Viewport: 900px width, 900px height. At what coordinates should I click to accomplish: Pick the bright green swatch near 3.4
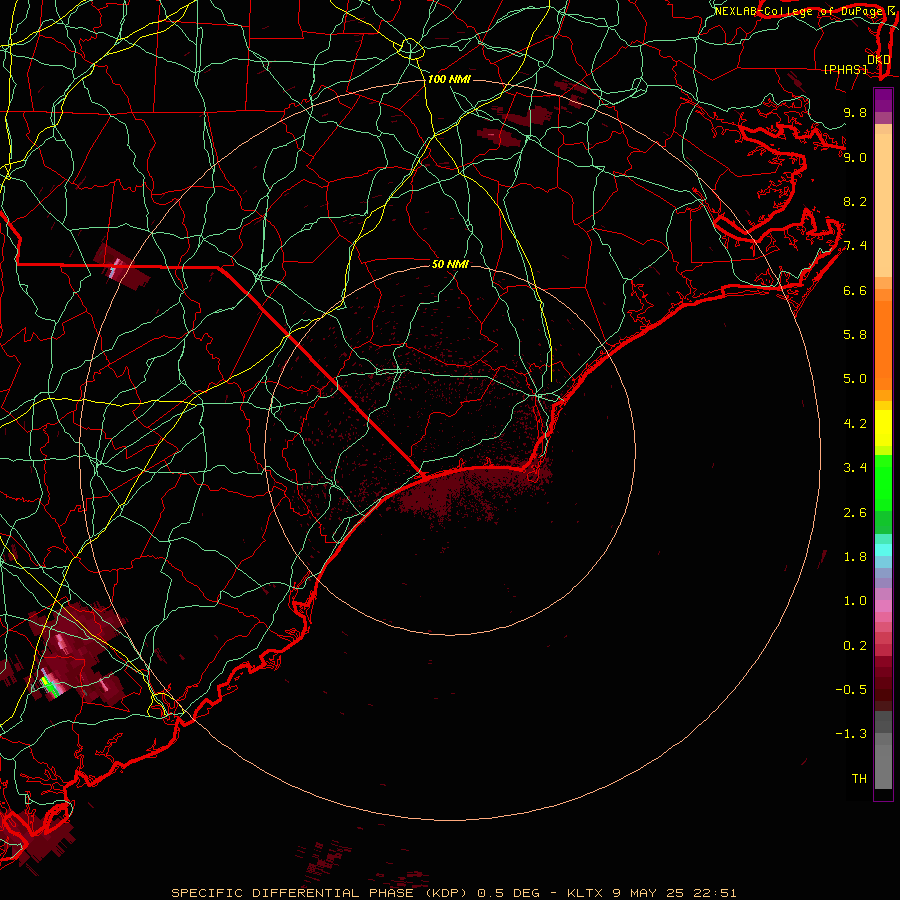click(x=883, y=482)
